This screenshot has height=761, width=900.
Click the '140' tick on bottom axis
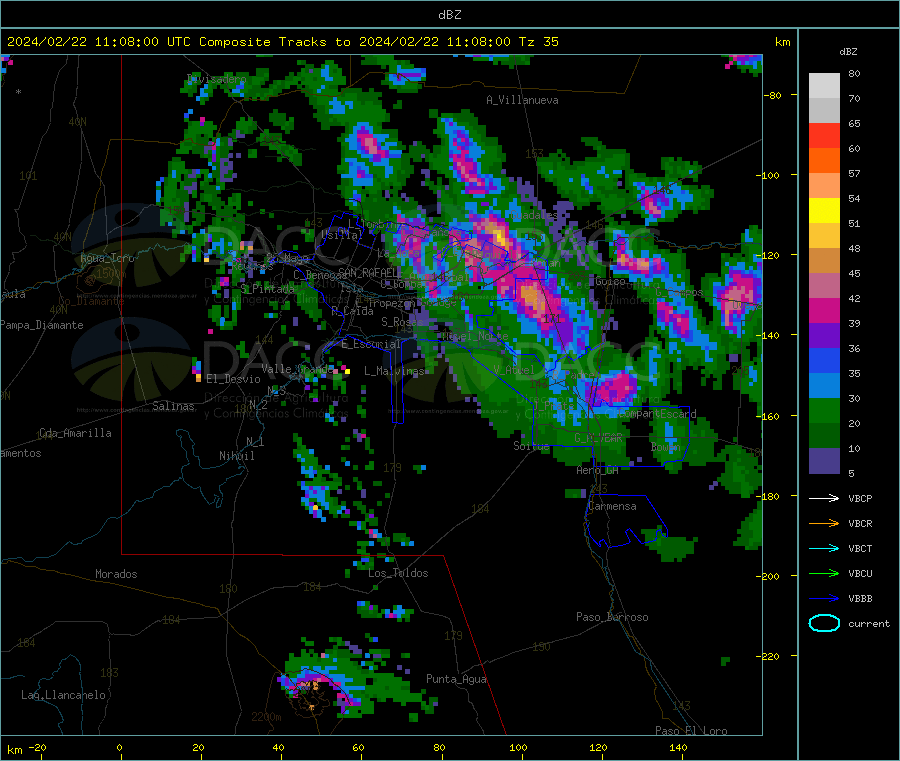pos(678,747)
